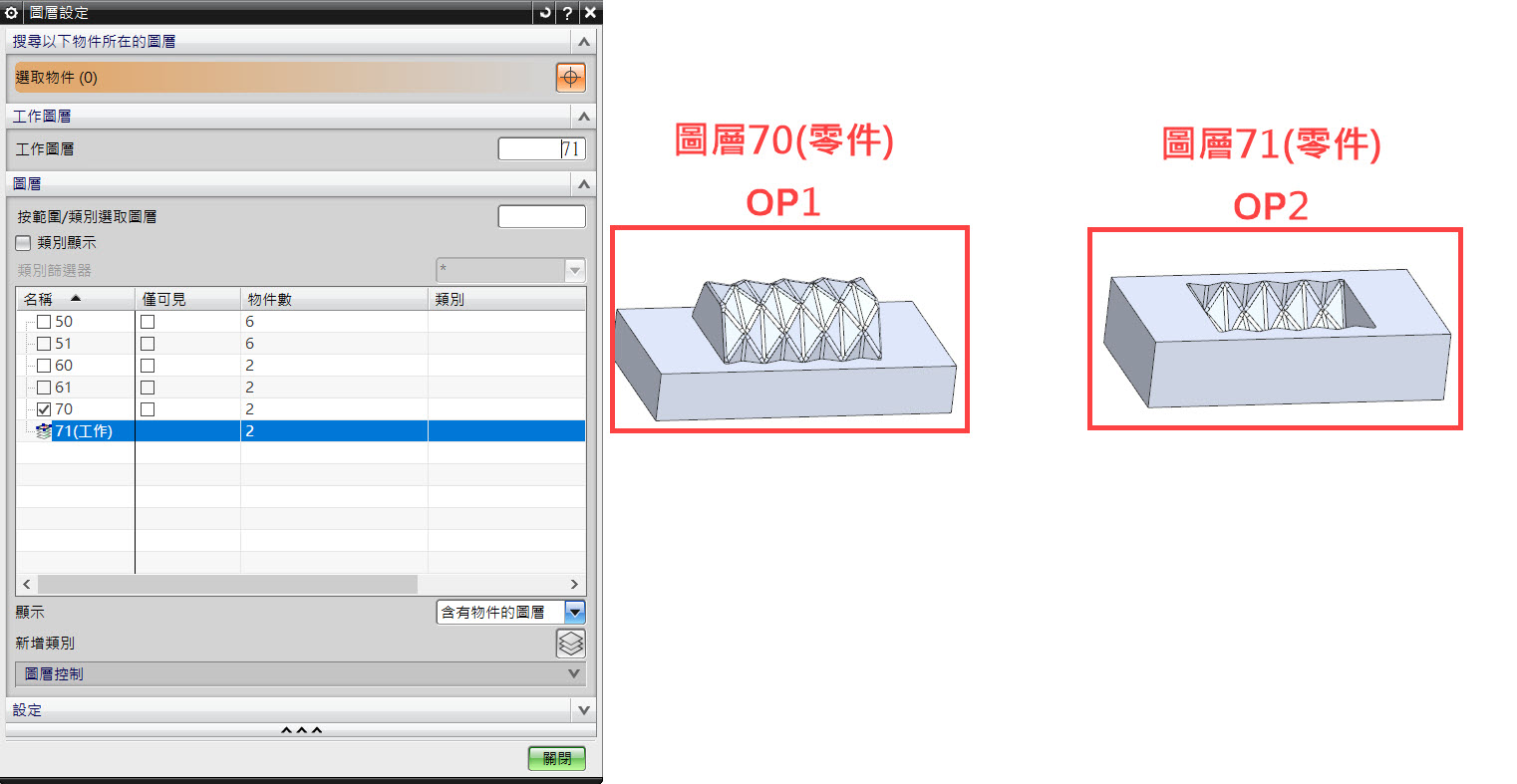
Task: Collapse dialog with triple-arrow bar
Action: pyautogui.click(x=301, y=731)
